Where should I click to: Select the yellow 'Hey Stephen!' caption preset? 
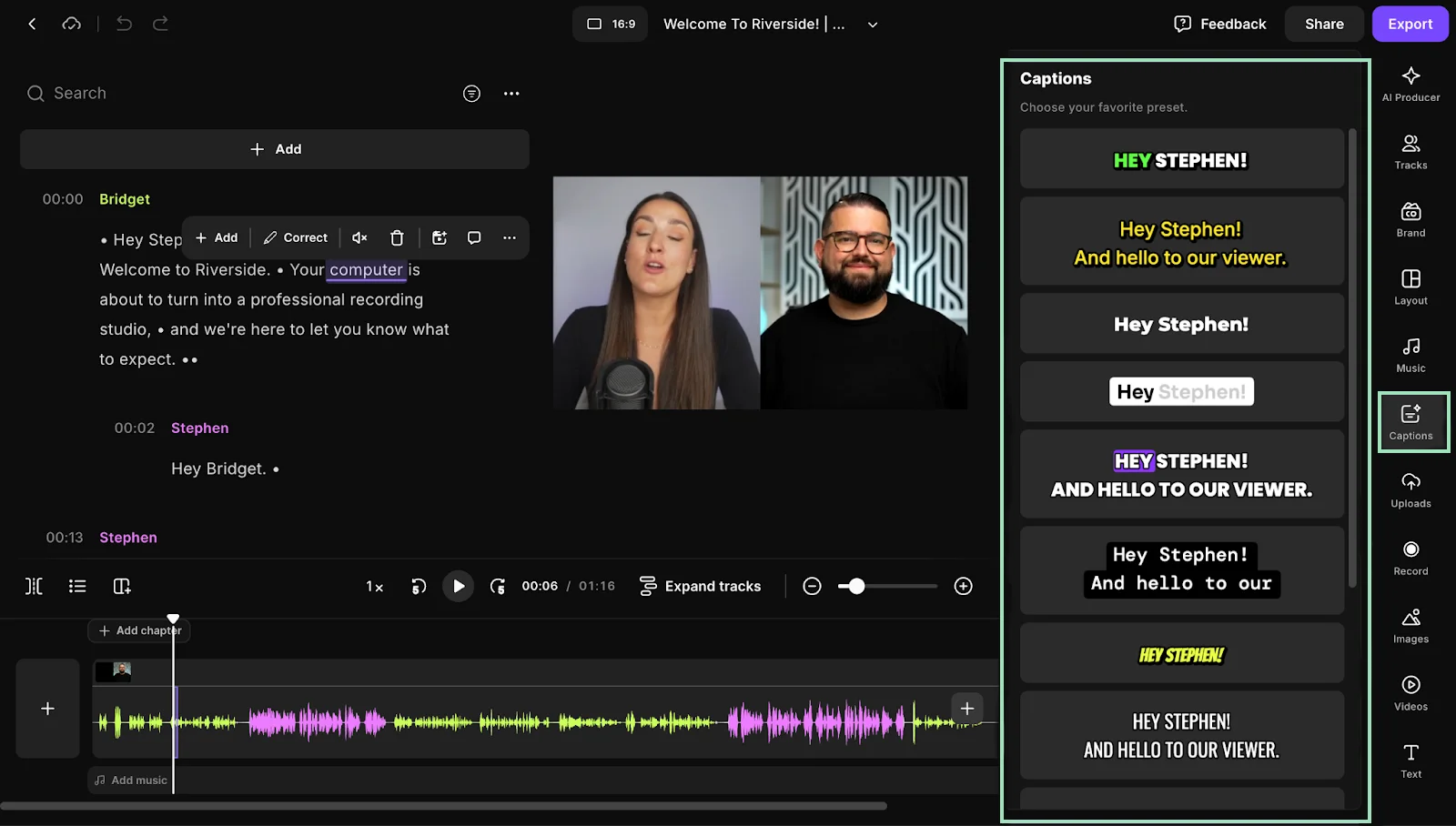tap(1180, 242)
